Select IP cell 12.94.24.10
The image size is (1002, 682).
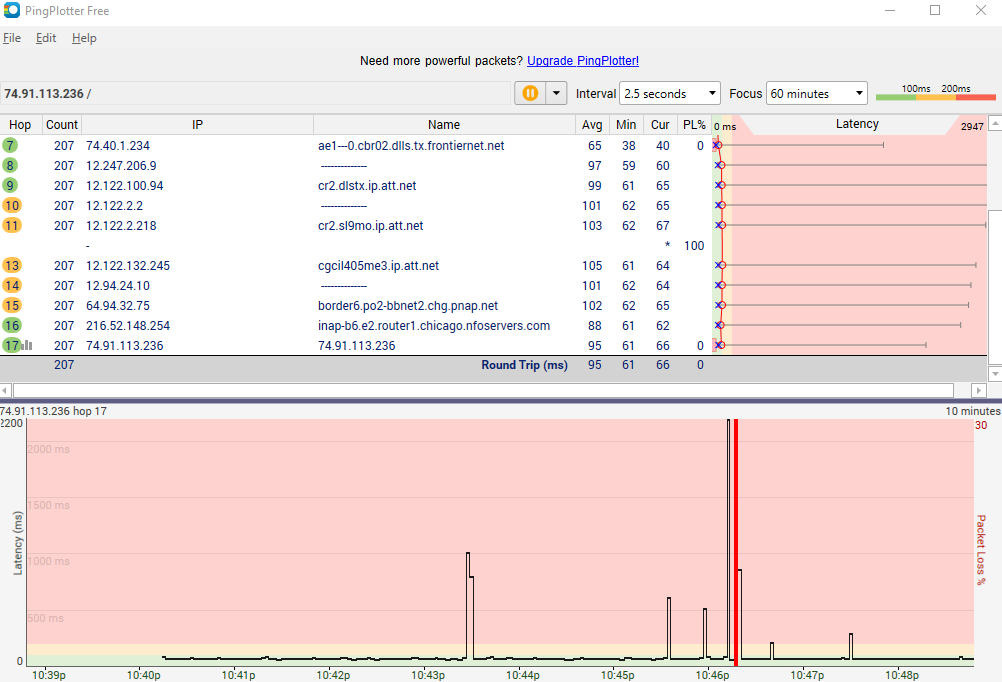click(118, 285)
